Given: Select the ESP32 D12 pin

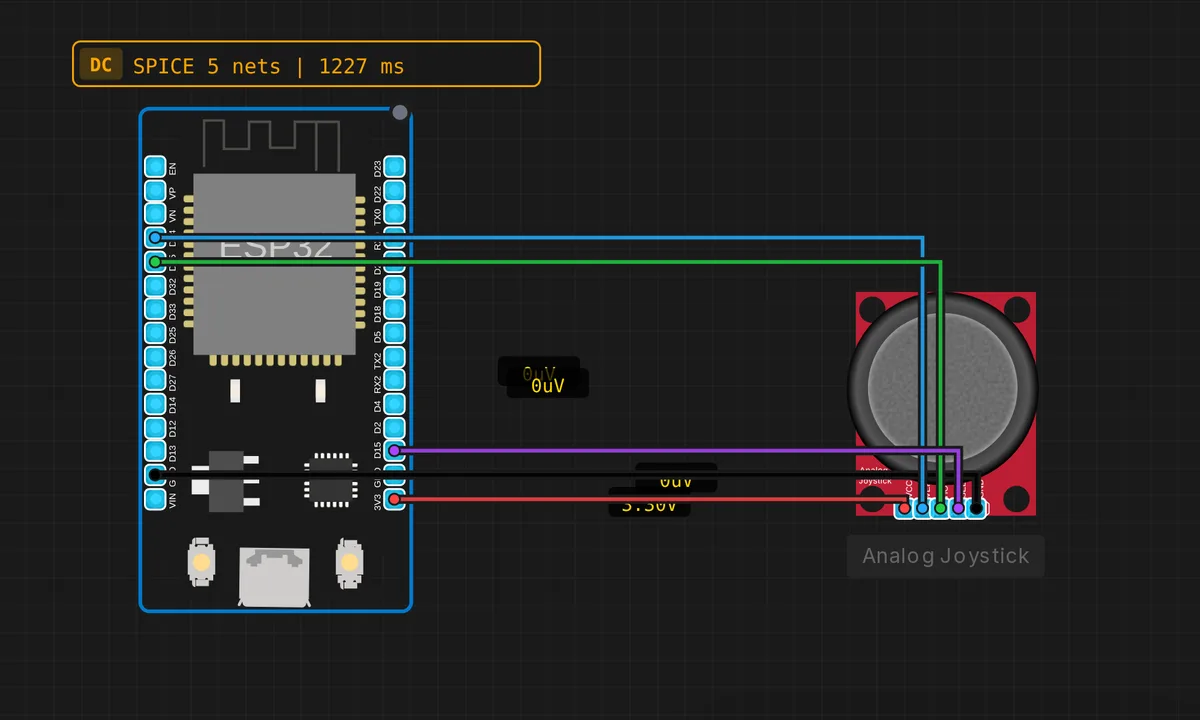Looking at the screenshot, I should click(x=155, y=428).
